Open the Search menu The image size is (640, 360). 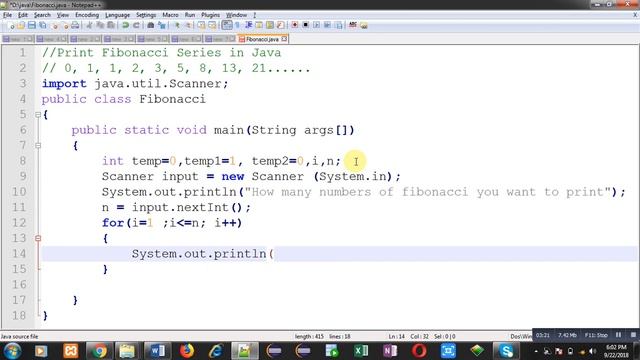[x=42, y=15]
